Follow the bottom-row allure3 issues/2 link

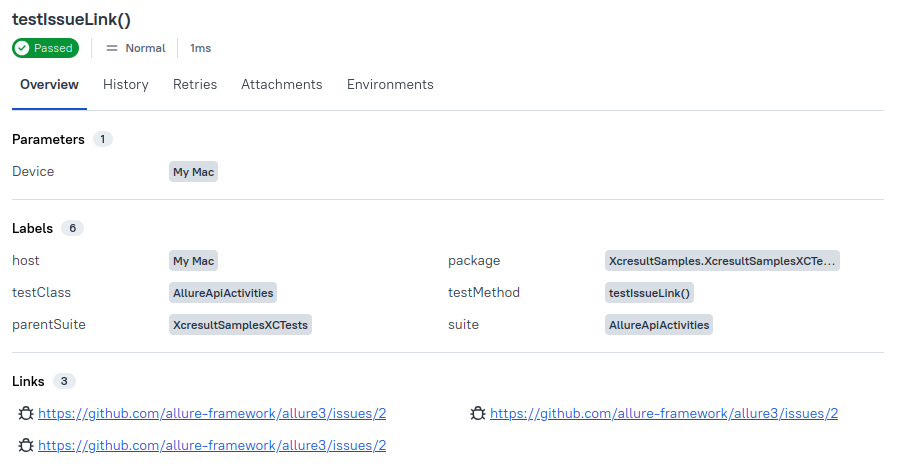pyautogui.click(x=212, y=445)
